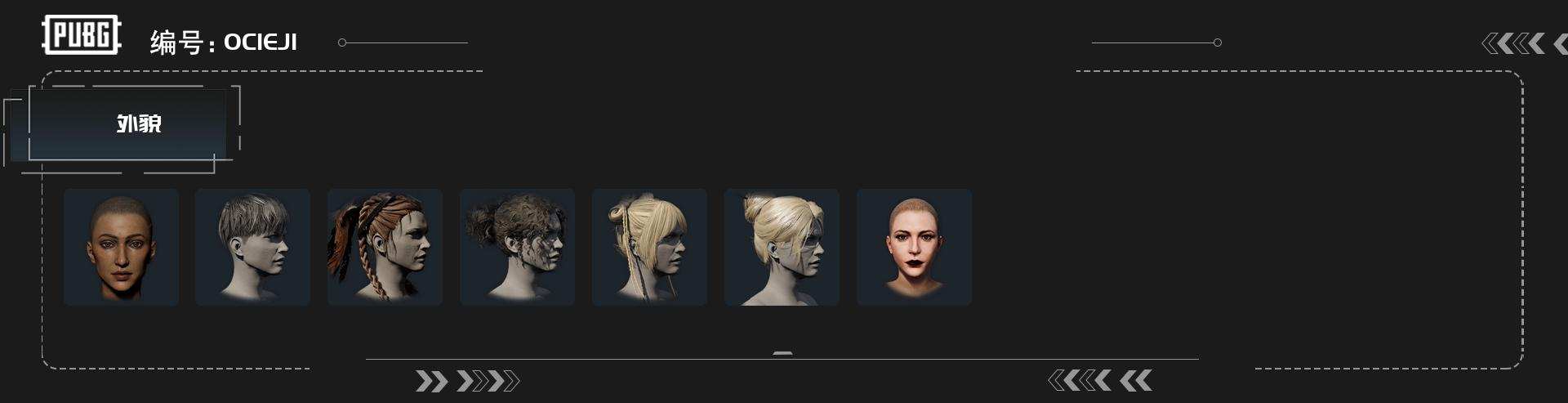1568x403 pixels.
Task: Choose the dark curly bun hairstyle
Action: (x=518, y=247)
